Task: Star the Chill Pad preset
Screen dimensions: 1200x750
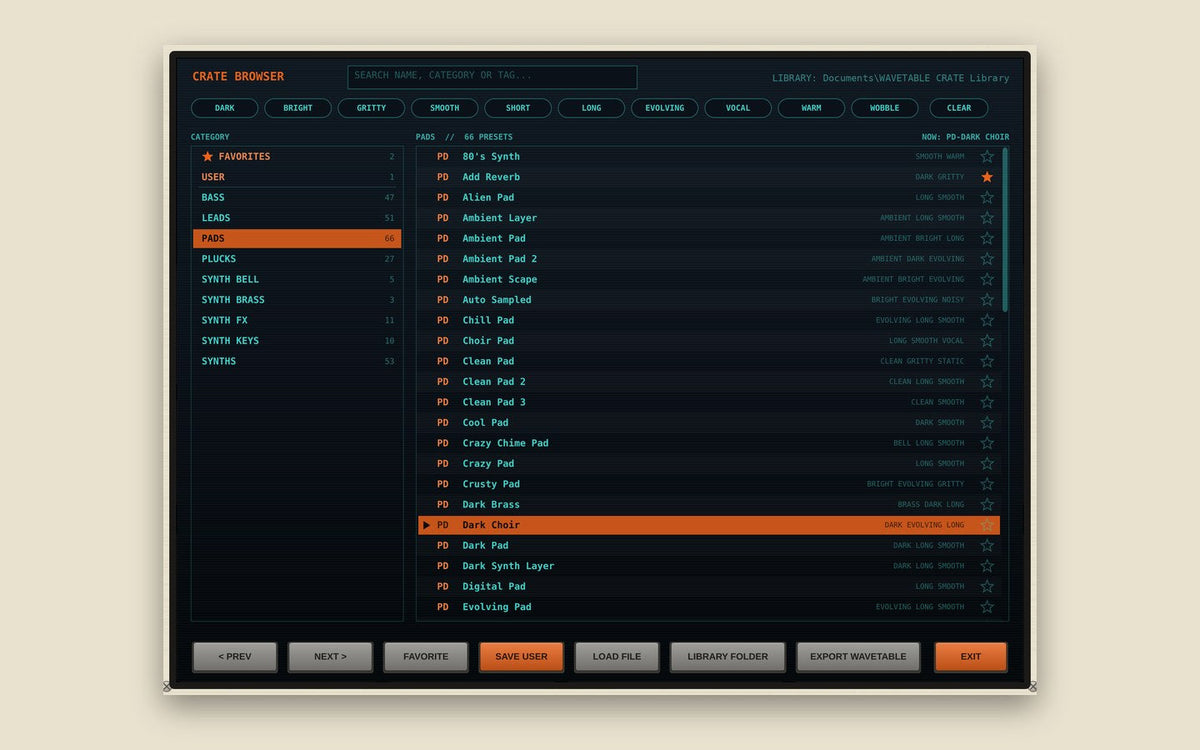Action: pyautogui.click(x=987, y=321)
